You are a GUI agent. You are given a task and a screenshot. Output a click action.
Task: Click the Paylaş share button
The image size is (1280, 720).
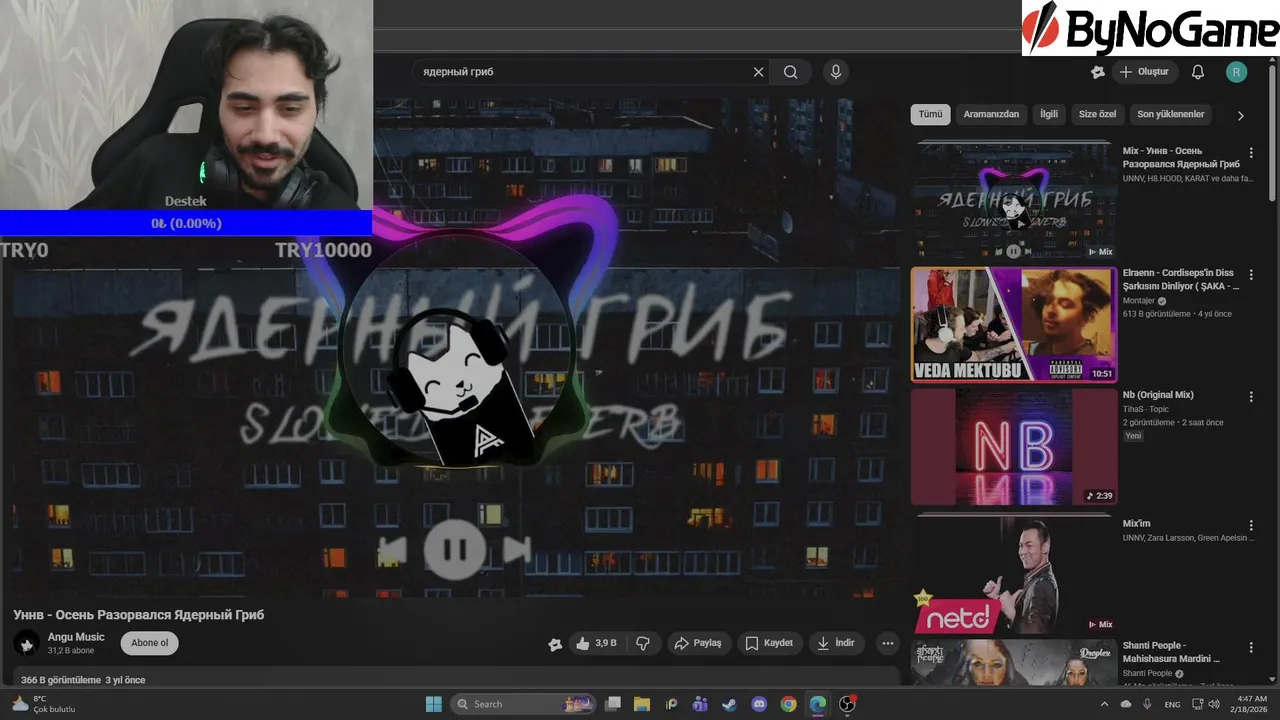click(698, 643)
